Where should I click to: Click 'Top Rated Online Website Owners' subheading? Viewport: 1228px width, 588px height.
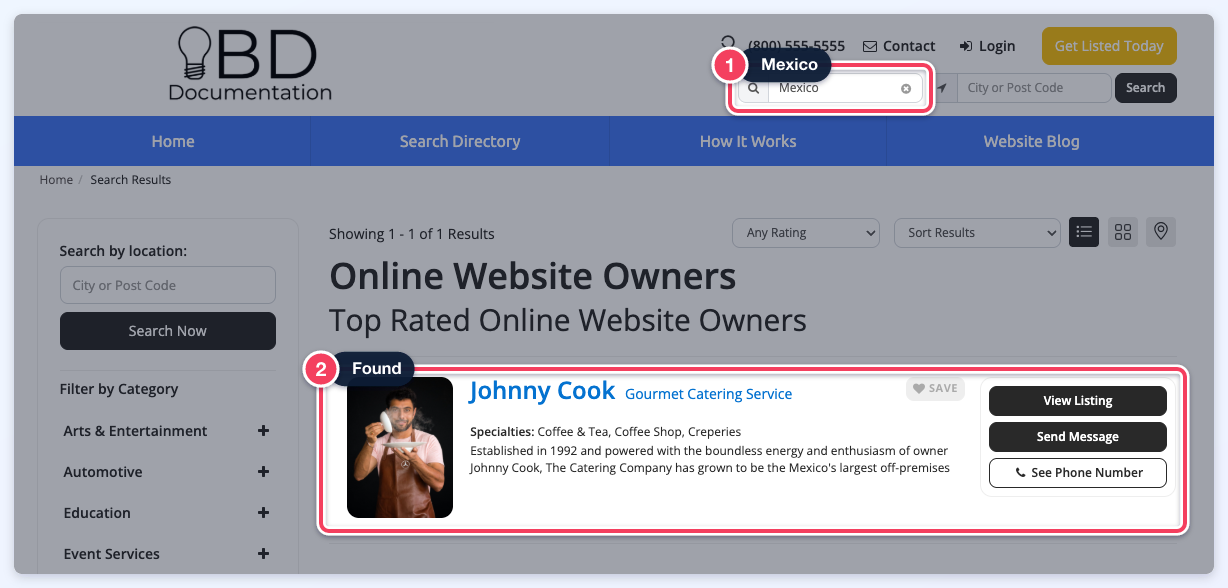tap(568, 320)
